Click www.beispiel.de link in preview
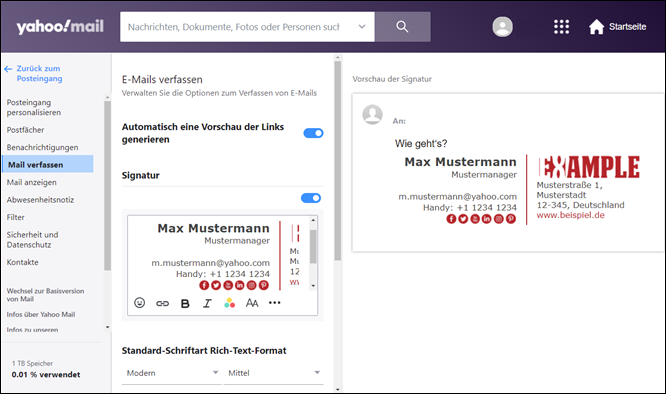The height and width of the screenshot is (394, 666). click(570, 215)
